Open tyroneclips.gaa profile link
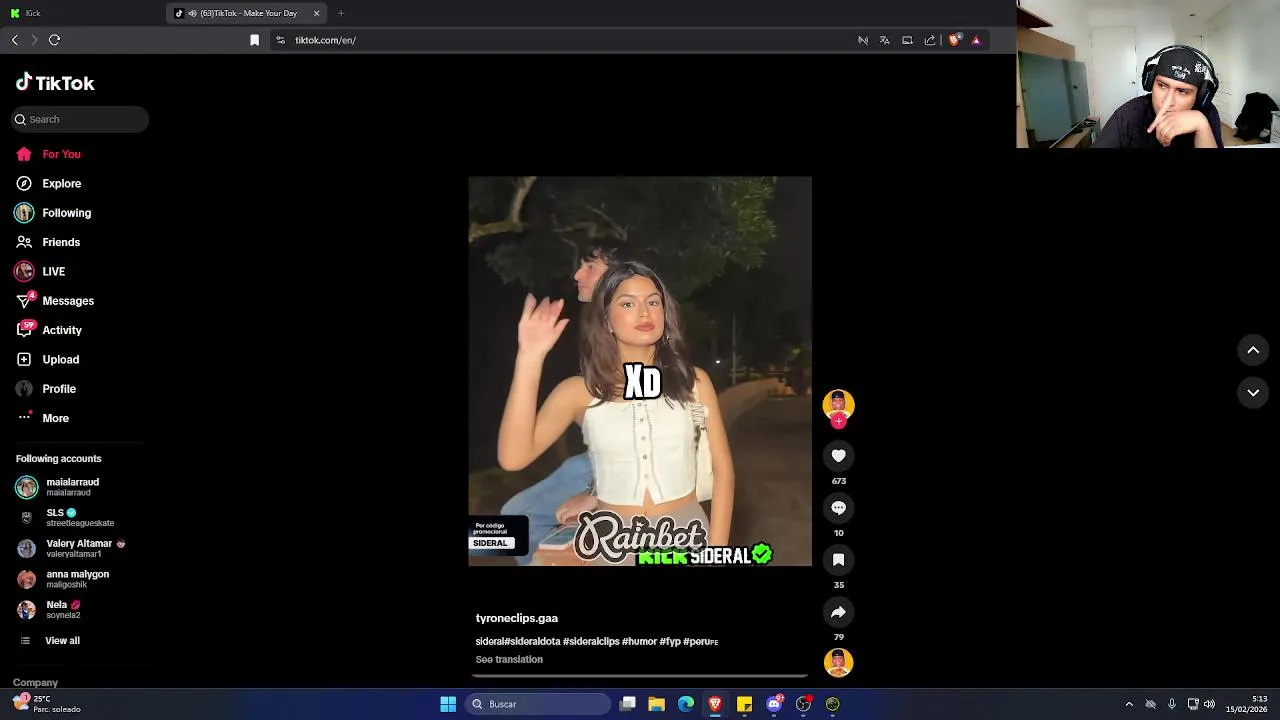 tap(516, 618)
